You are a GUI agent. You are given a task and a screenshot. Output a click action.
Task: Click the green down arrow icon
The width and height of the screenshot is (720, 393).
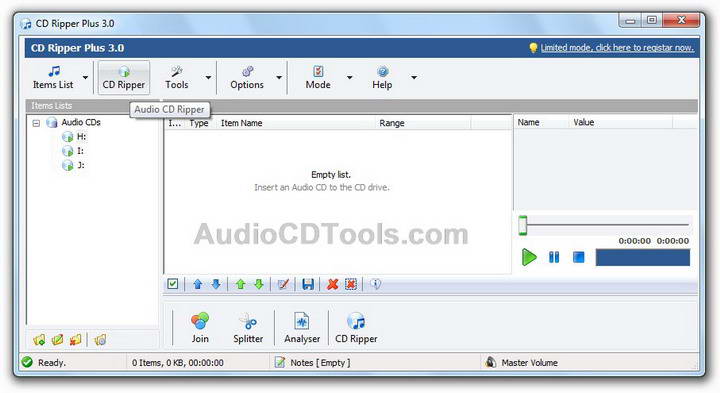point(259,284)
